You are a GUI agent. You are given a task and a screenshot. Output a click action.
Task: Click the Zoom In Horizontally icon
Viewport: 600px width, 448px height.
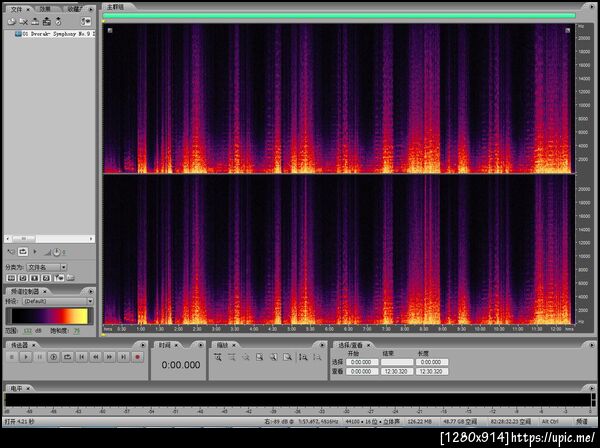click(219, 356)
